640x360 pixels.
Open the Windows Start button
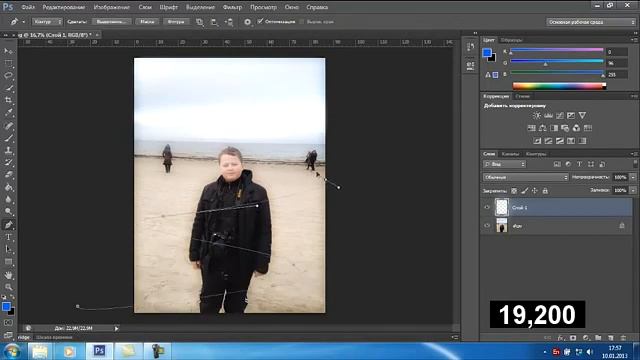(x=12, y=351)
